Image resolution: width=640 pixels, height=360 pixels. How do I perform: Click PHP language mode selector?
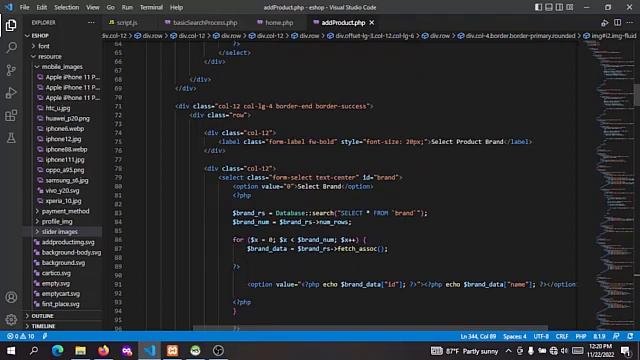[581, 336]
